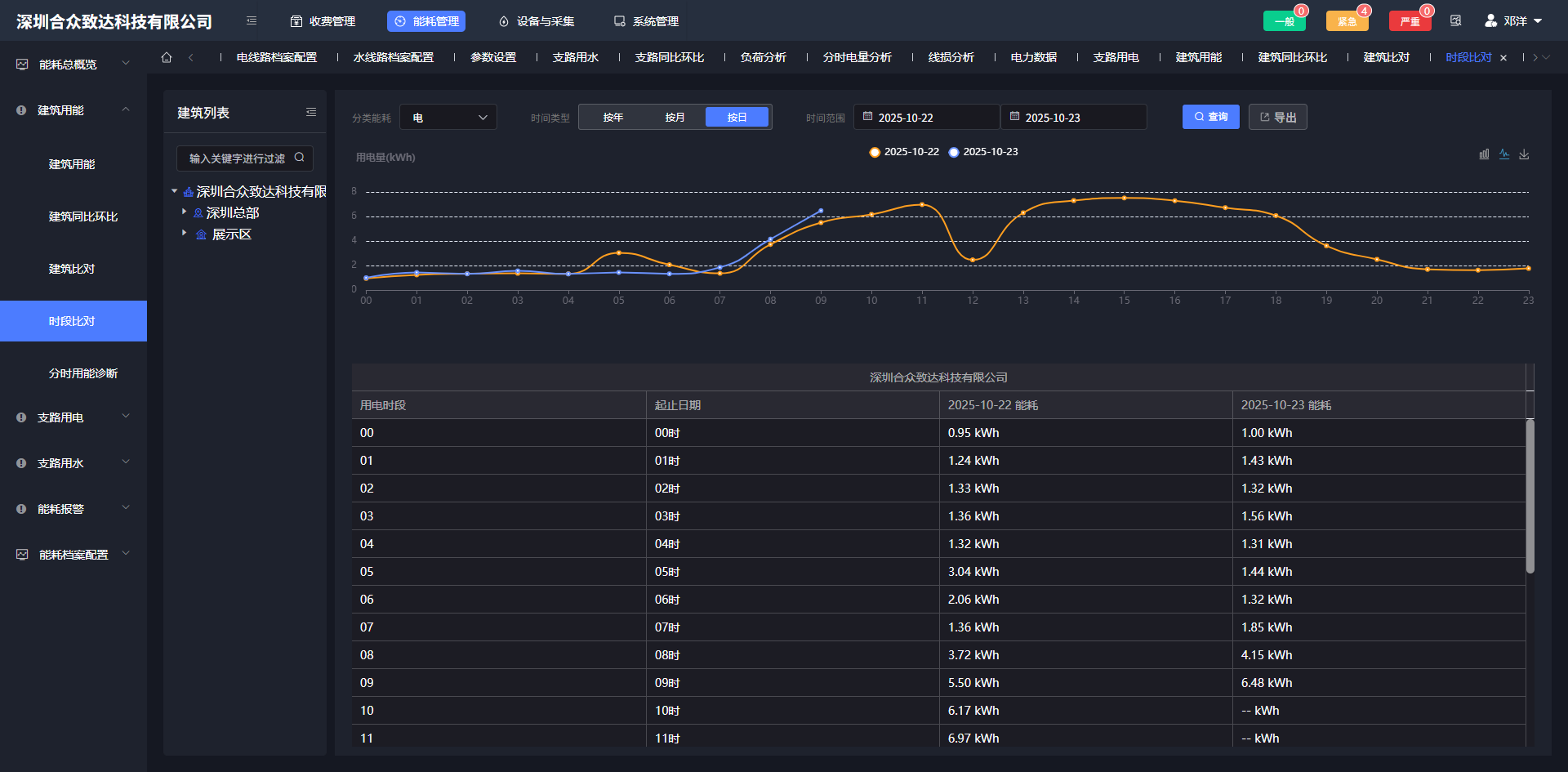Toggle 2025-10-22 legend series
This screenshot has width=1568, height=772.
click(904, 152)
